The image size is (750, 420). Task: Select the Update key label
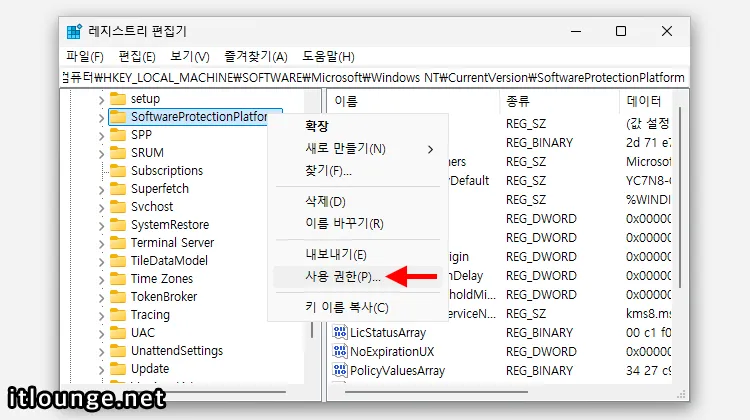[x=150, y=369]
